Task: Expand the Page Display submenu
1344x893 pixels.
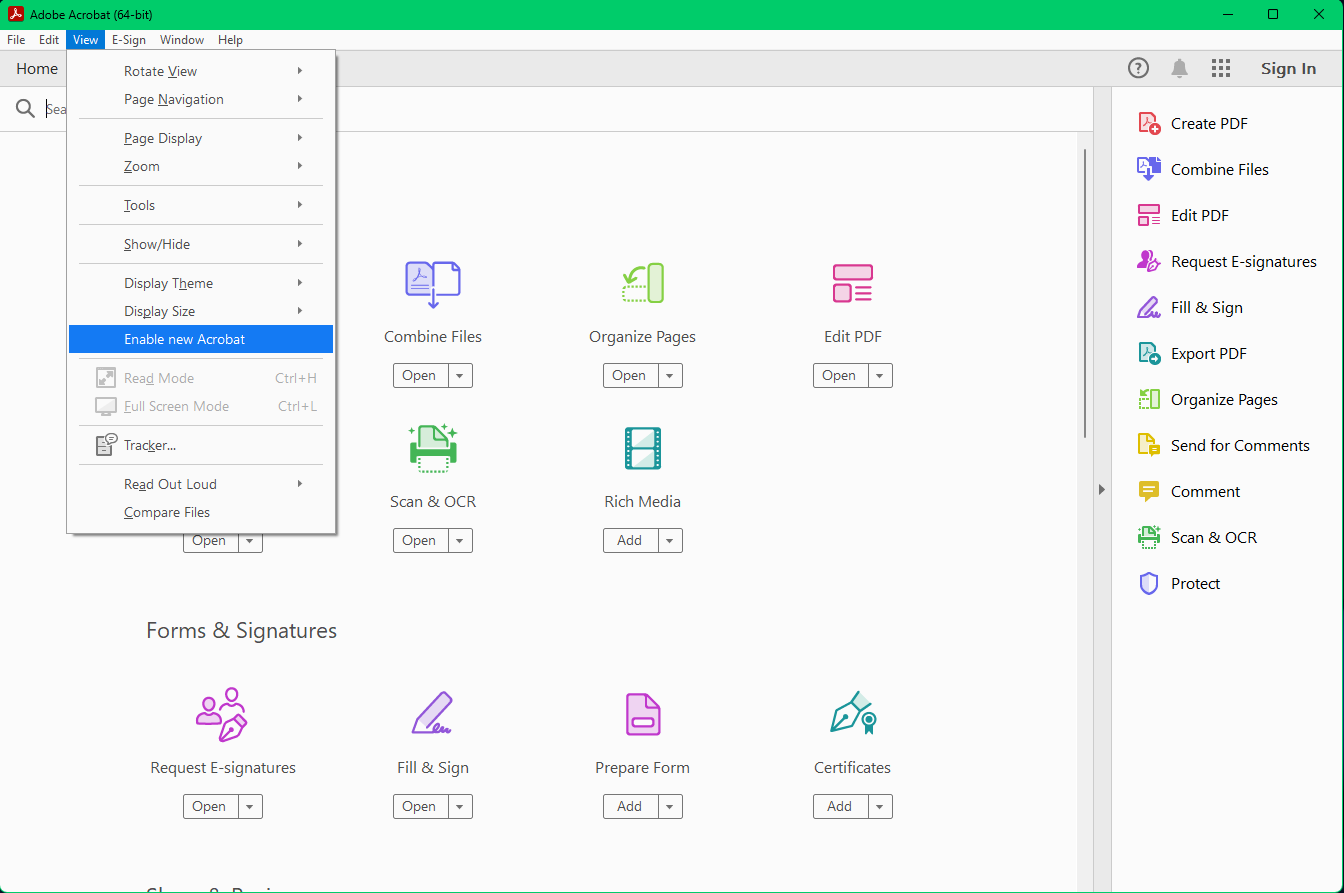Action: click(x=201, y=138)
